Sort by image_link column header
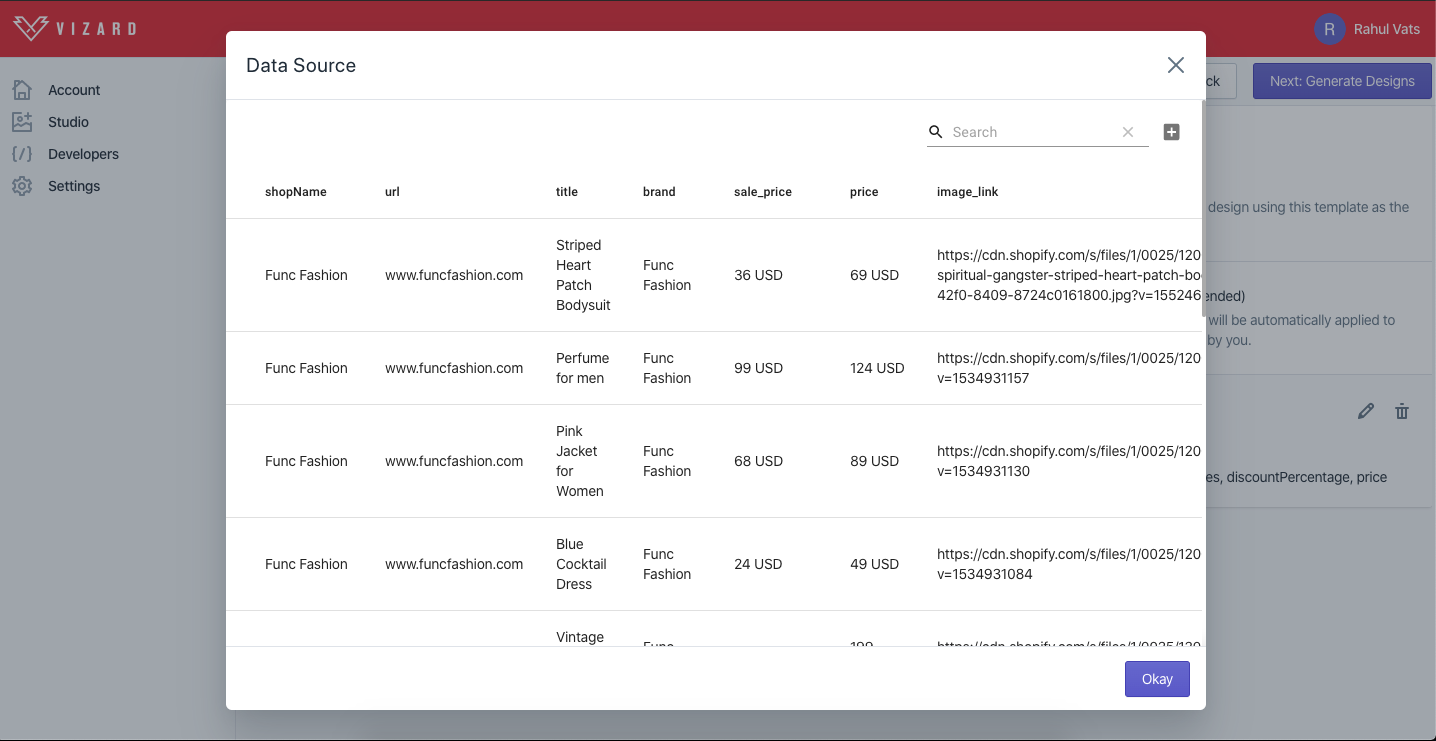Image resolution: width=1436 pixels, height=741 pixels. pyautogui.click(x=968, y=192)
